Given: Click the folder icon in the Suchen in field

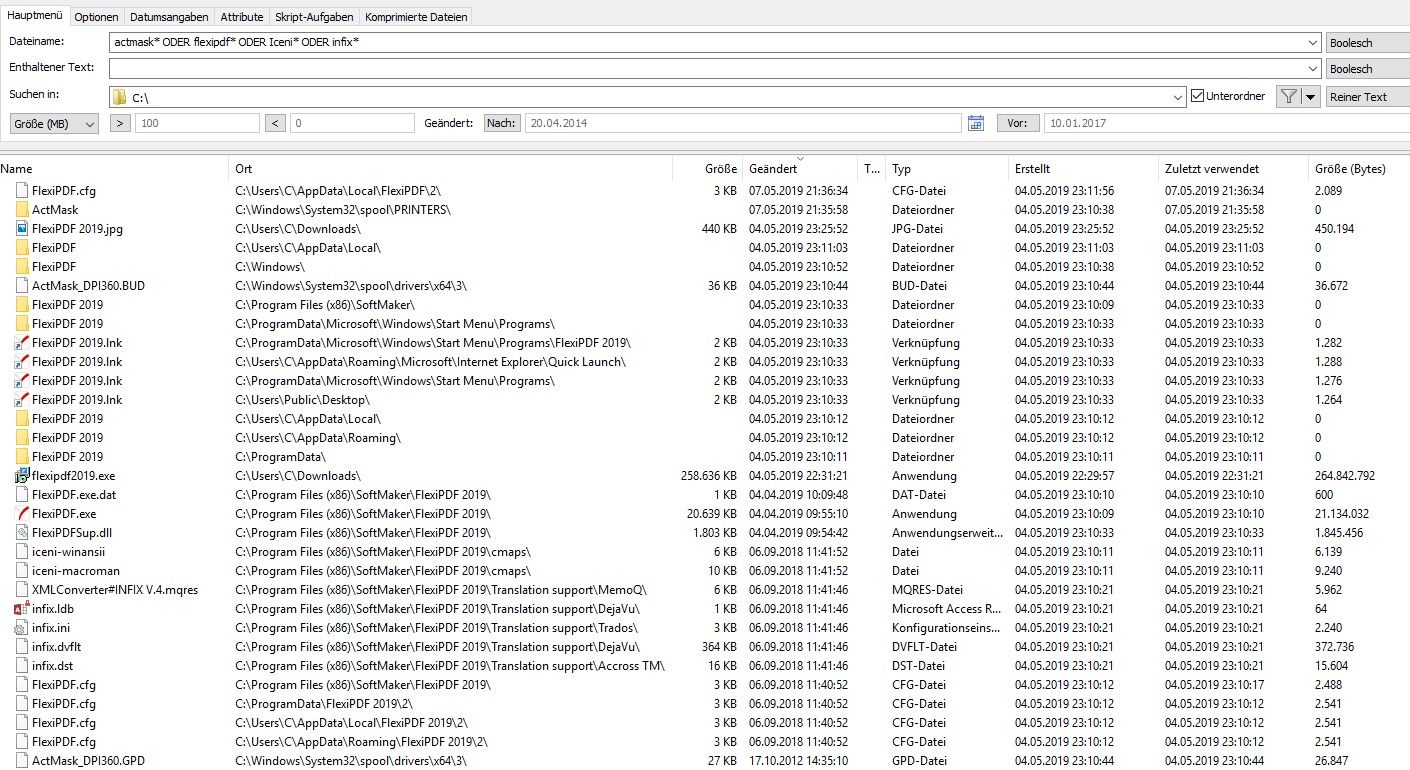Looking at the screenshot, I should [x=120, y=98].
